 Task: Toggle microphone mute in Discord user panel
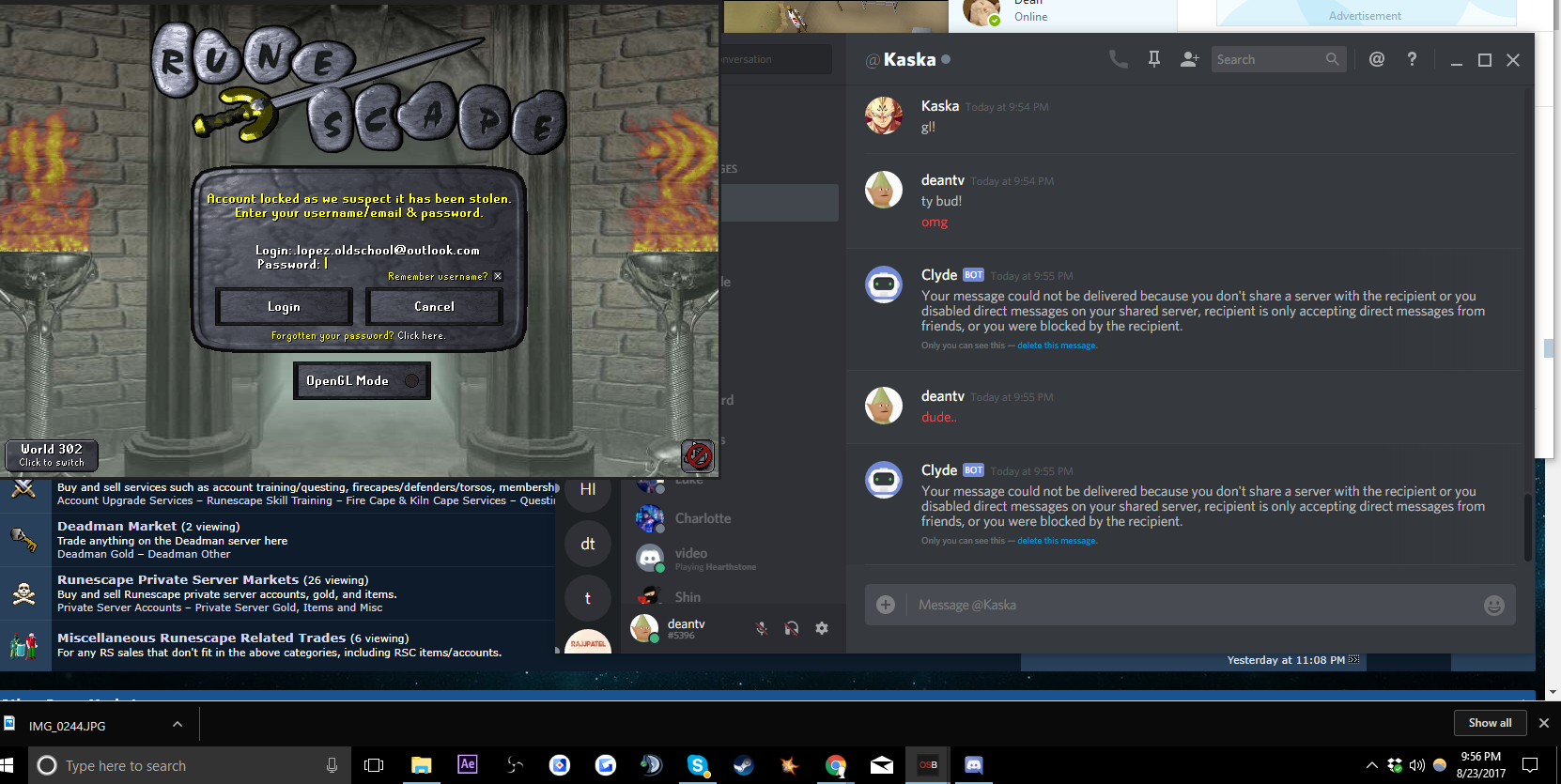[x=762, y=628]
